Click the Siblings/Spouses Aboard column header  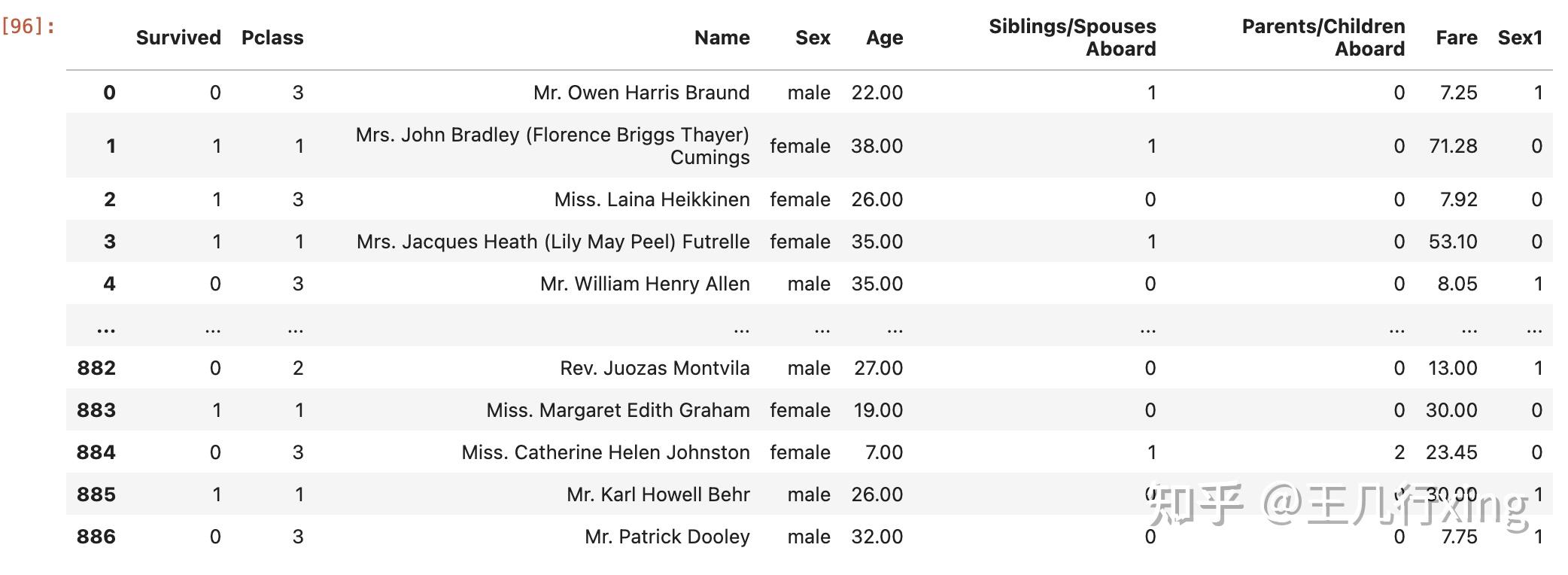point(1072,38)
